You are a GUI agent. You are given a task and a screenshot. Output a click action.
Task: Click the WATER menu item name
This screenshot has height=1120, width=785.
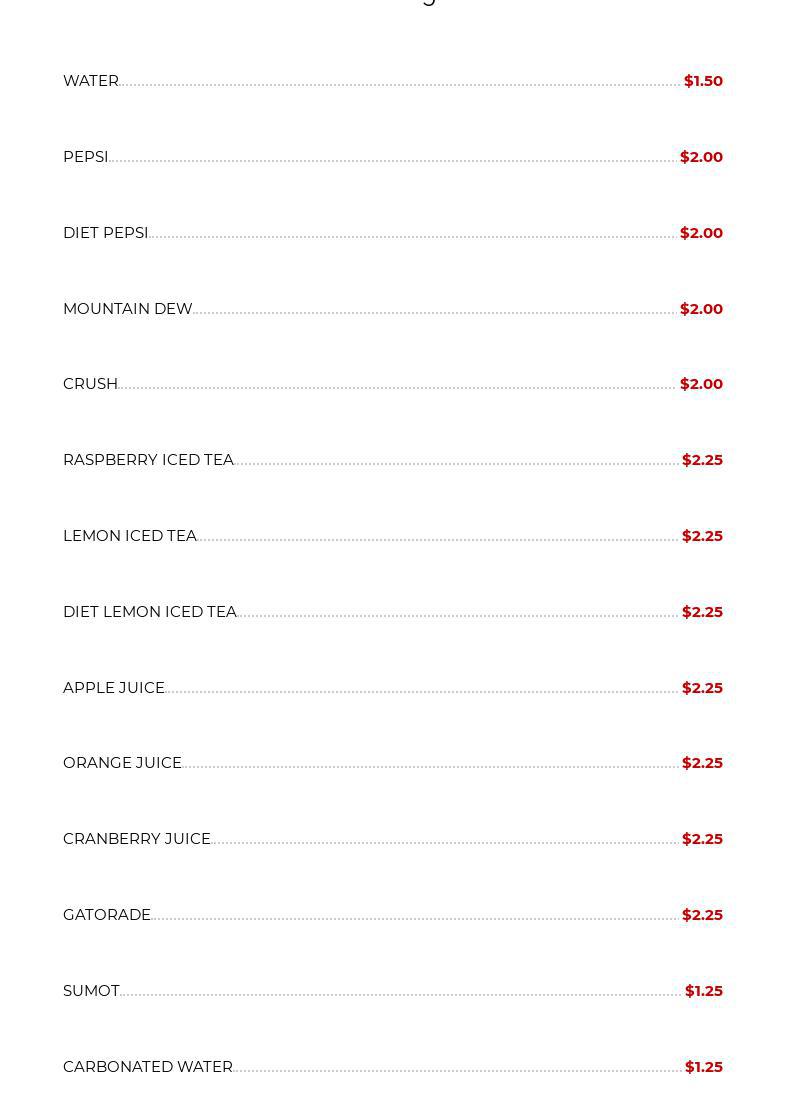click(91, 81)
